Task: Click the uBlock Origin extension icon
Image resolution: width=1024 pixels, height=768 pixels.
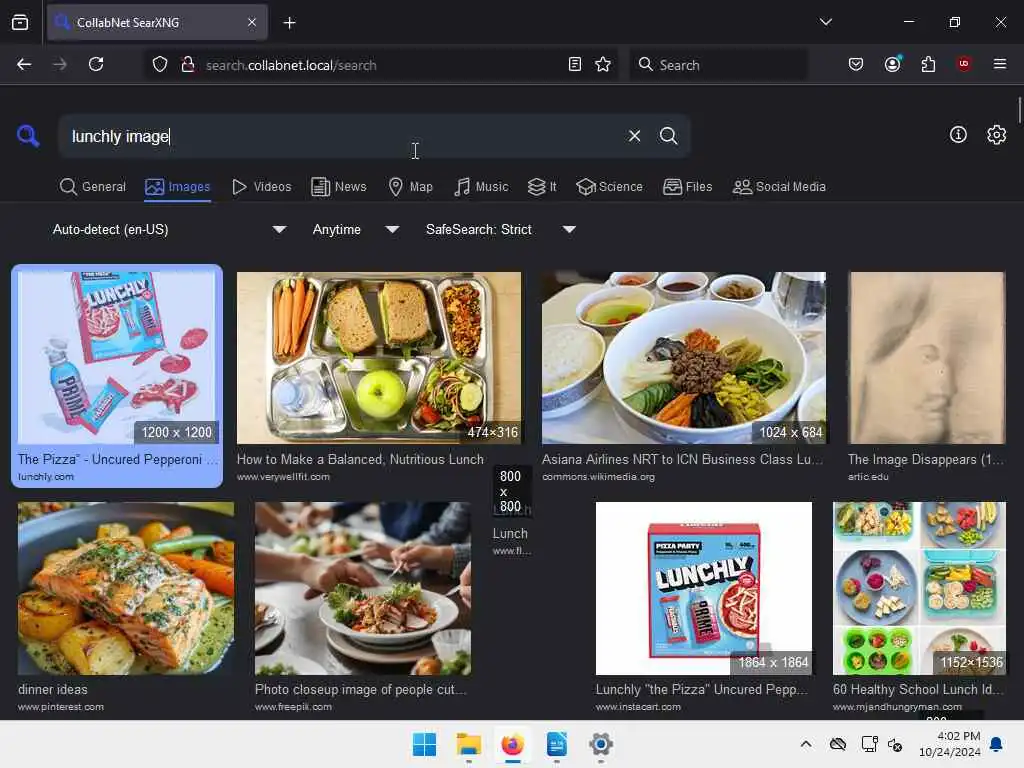Action: click(964, 64)
